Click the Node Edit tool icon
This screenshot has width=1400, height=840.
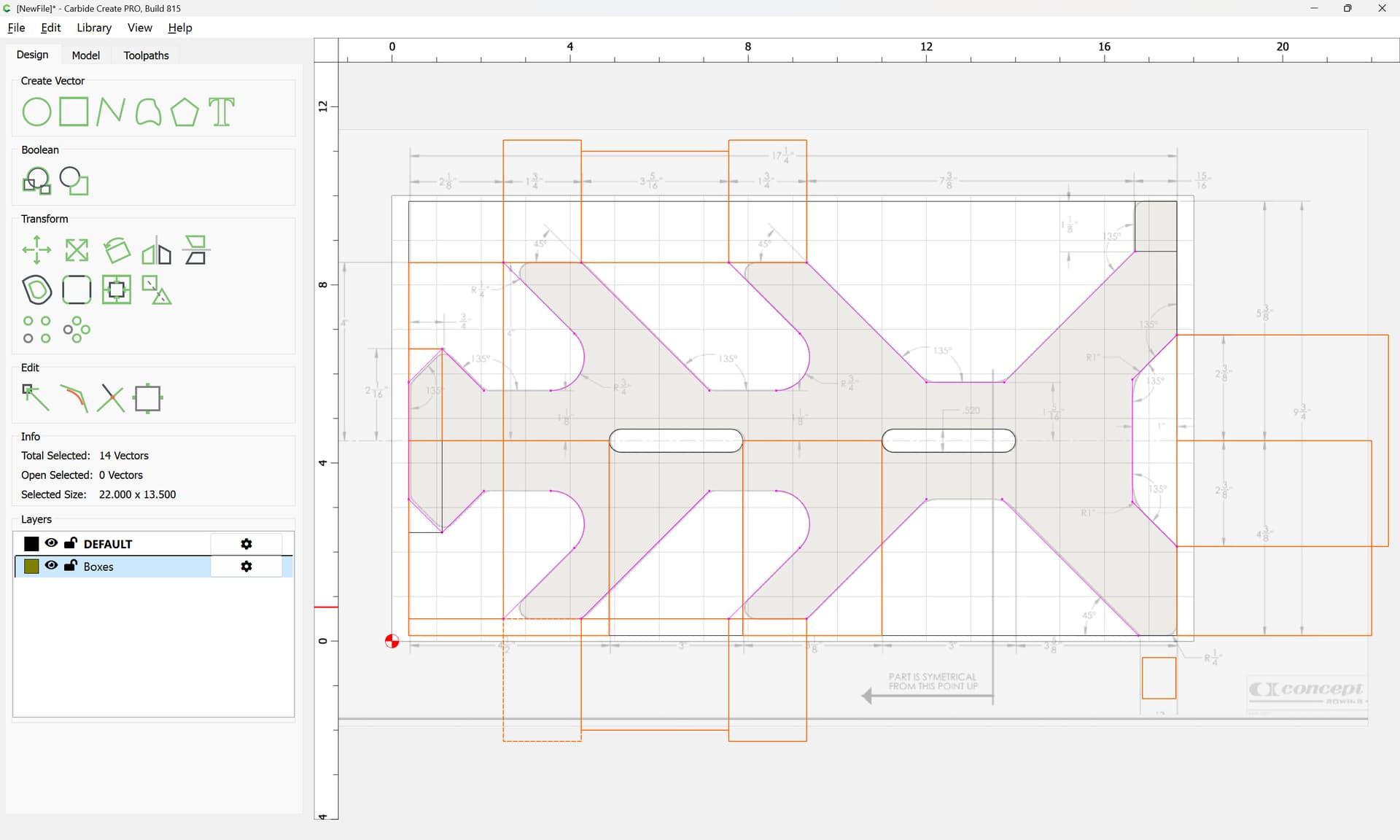pyautogui.click(x=36, y=398)
